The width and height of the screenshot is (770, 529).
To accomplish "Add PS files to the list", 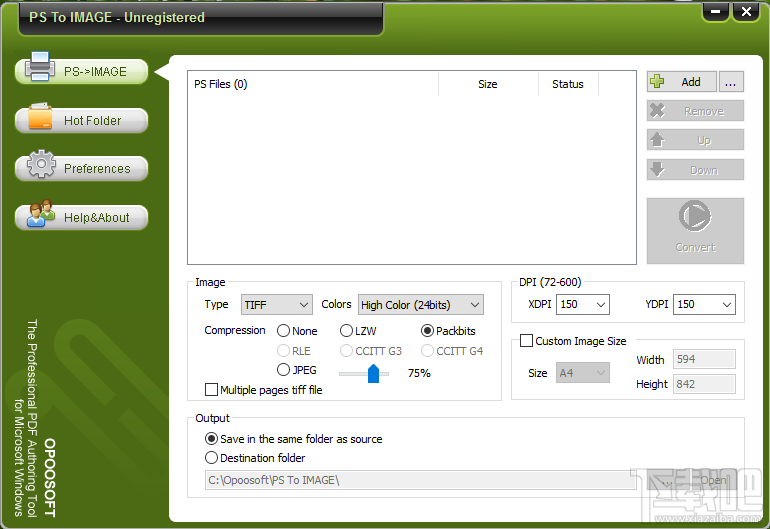I will click(682, 82).
